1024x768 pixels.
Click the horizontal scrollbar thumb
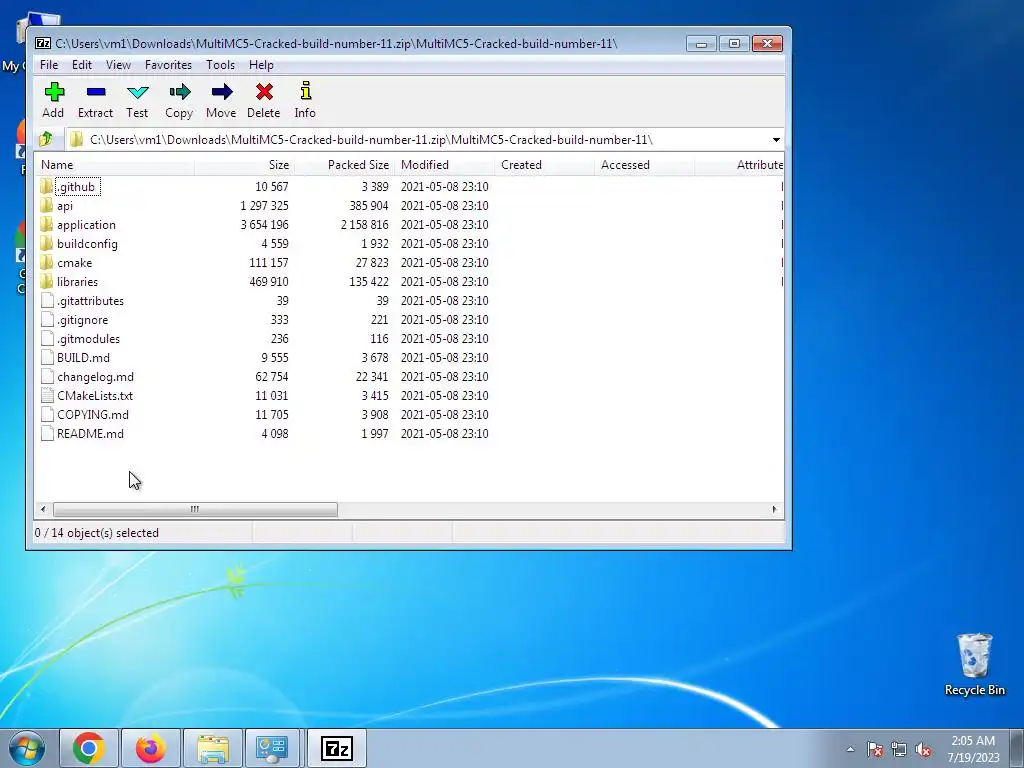(x=195, y=509)
